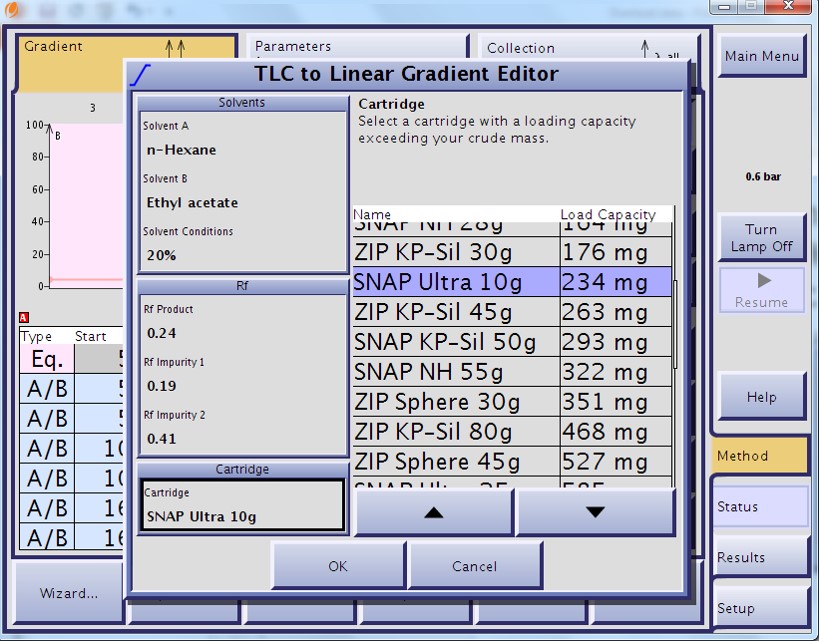Click the Cartridge field showing SNAP Ultra 10g
The image size is (819, 641).
[243, 505]
